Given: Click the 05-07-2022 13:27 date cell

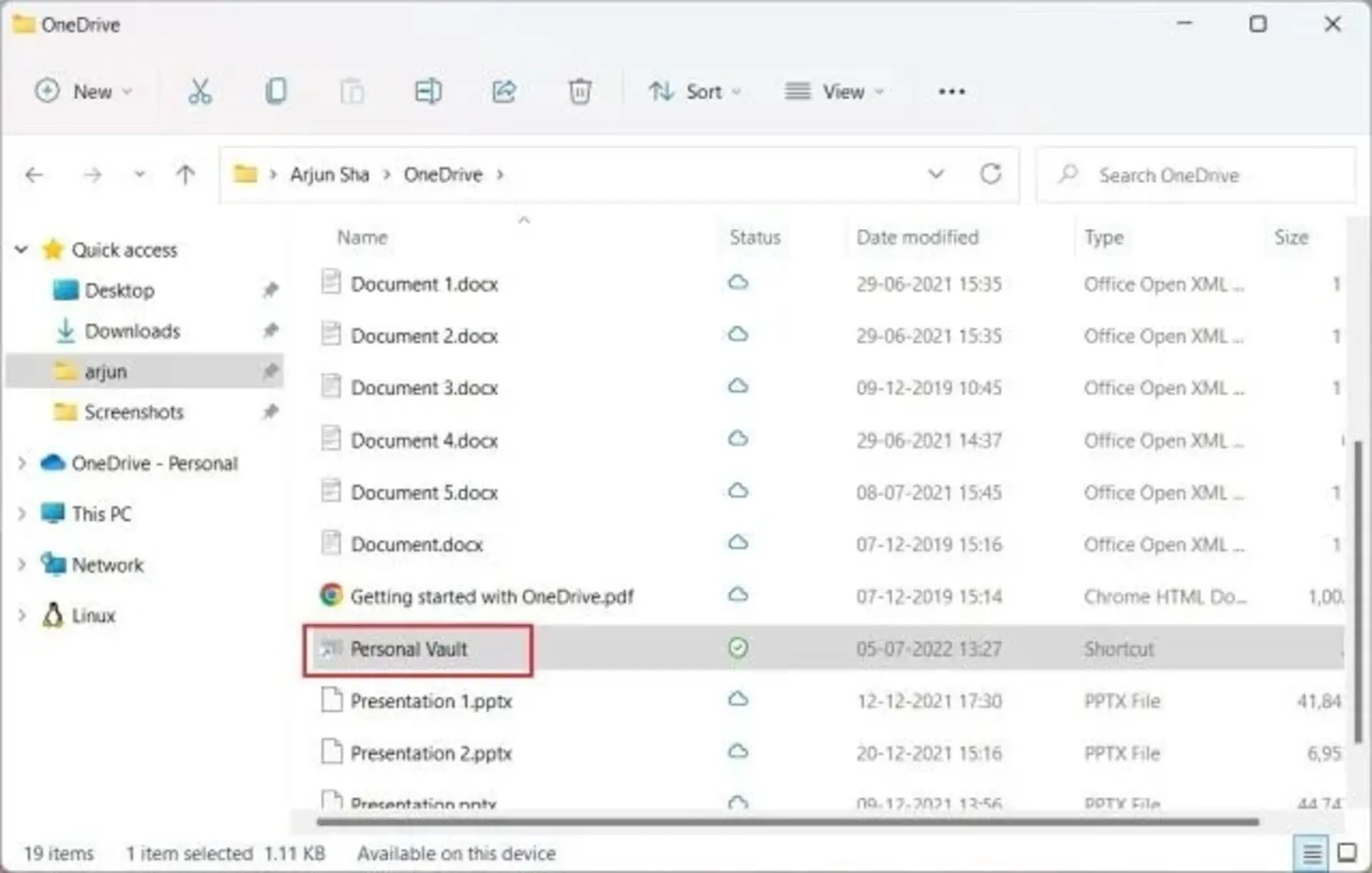Looking at the screenshot, I should point(929,648).
